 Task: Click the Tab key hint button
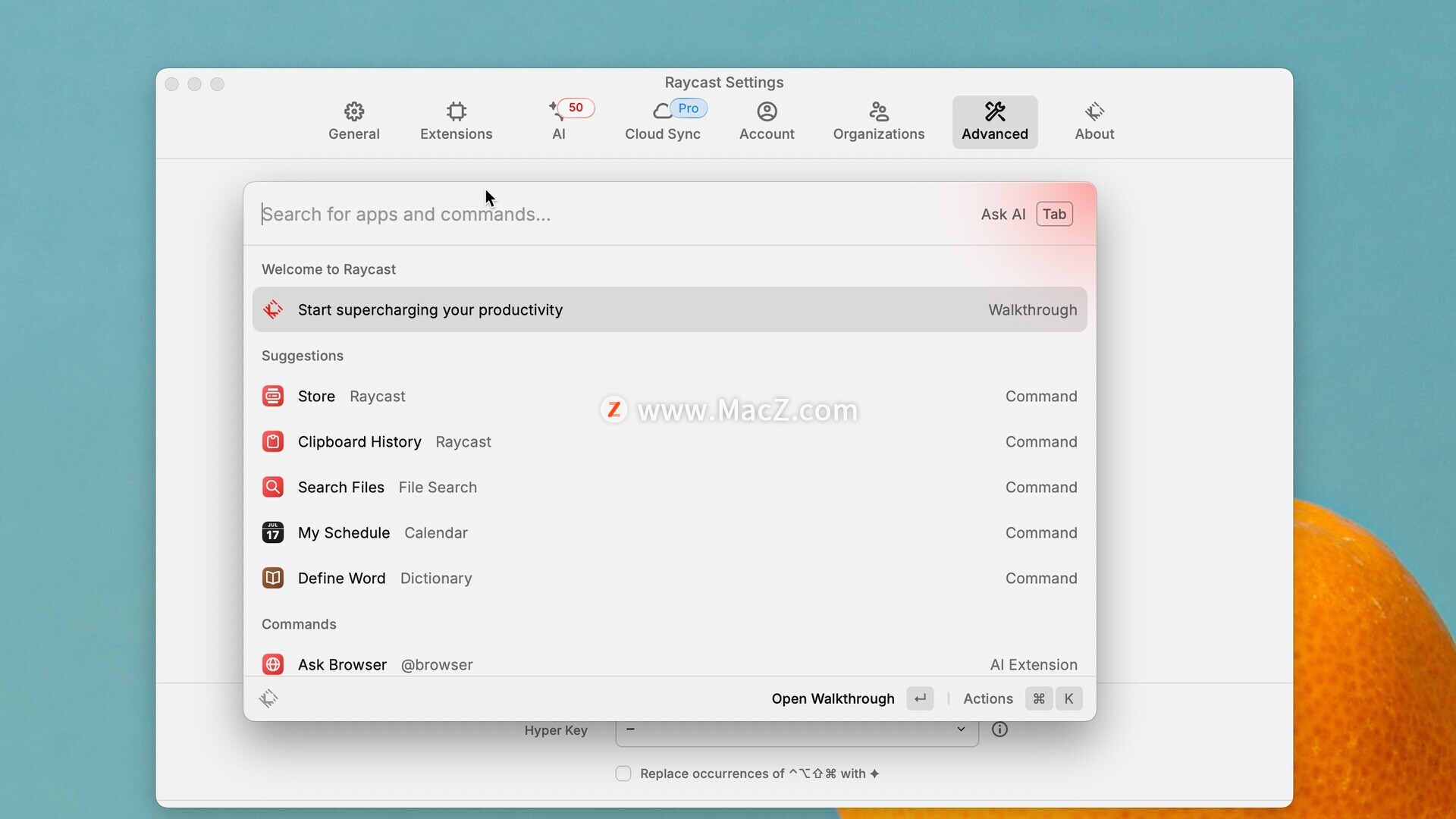(1054, 214)
